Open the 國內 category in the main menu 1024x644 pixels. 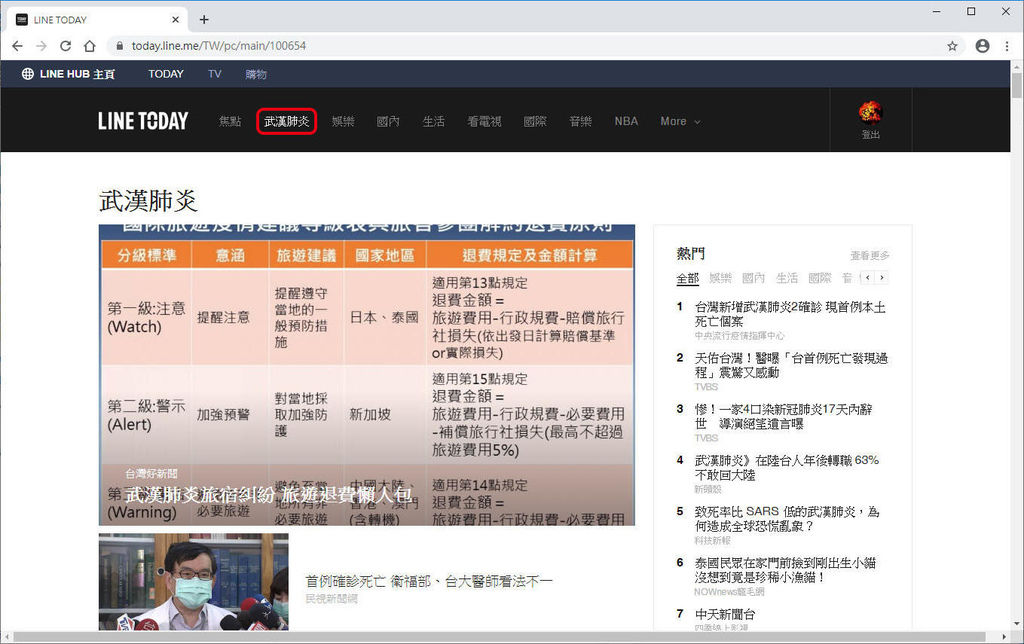388,121
